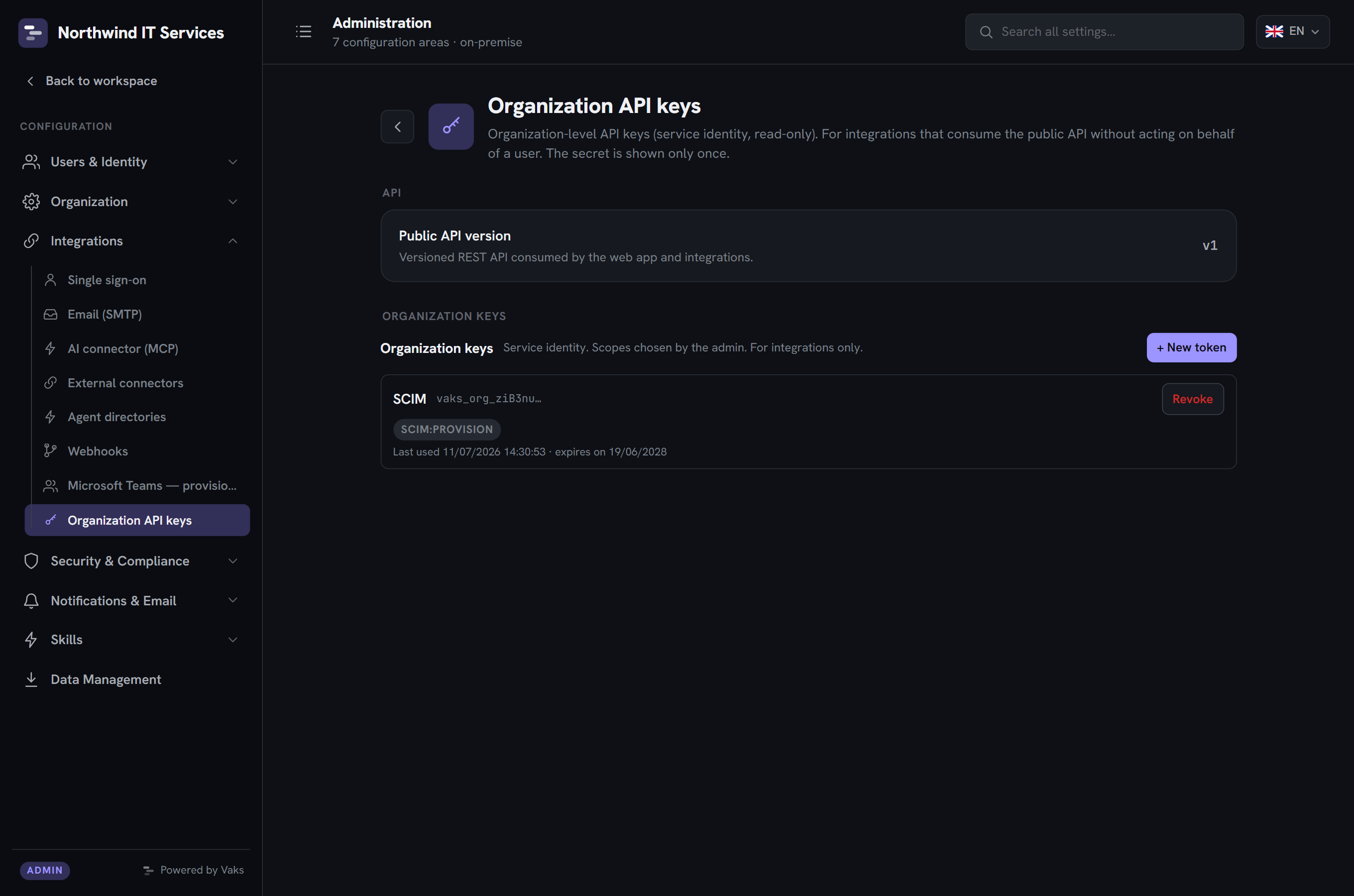Click the External connectors link icon
The image size is (1354, 896).
[x=51, y=383]
